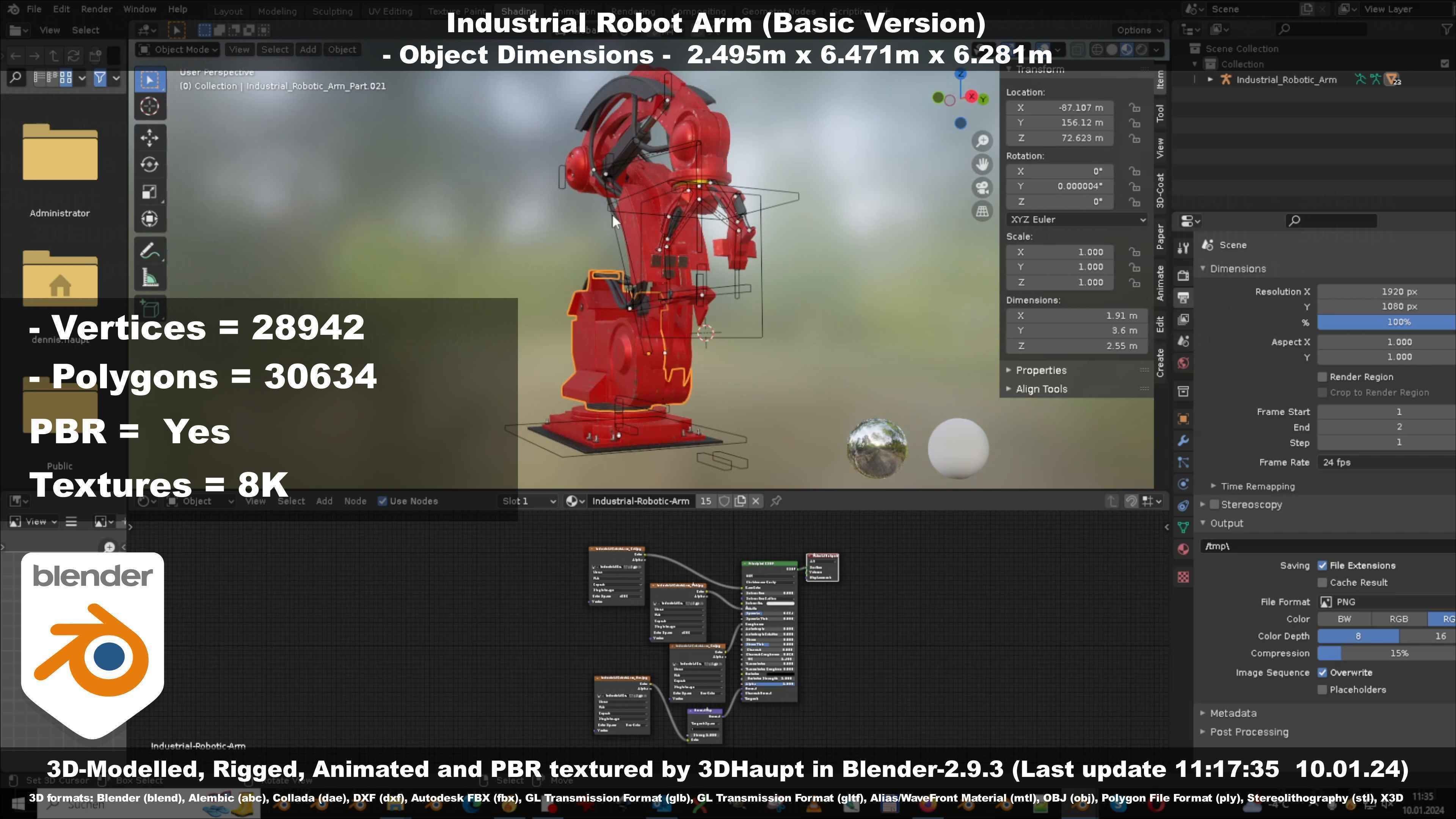Open the Texture checker properties tab
This screenshot has width=1456, height=819.
tap(1183, 577)
